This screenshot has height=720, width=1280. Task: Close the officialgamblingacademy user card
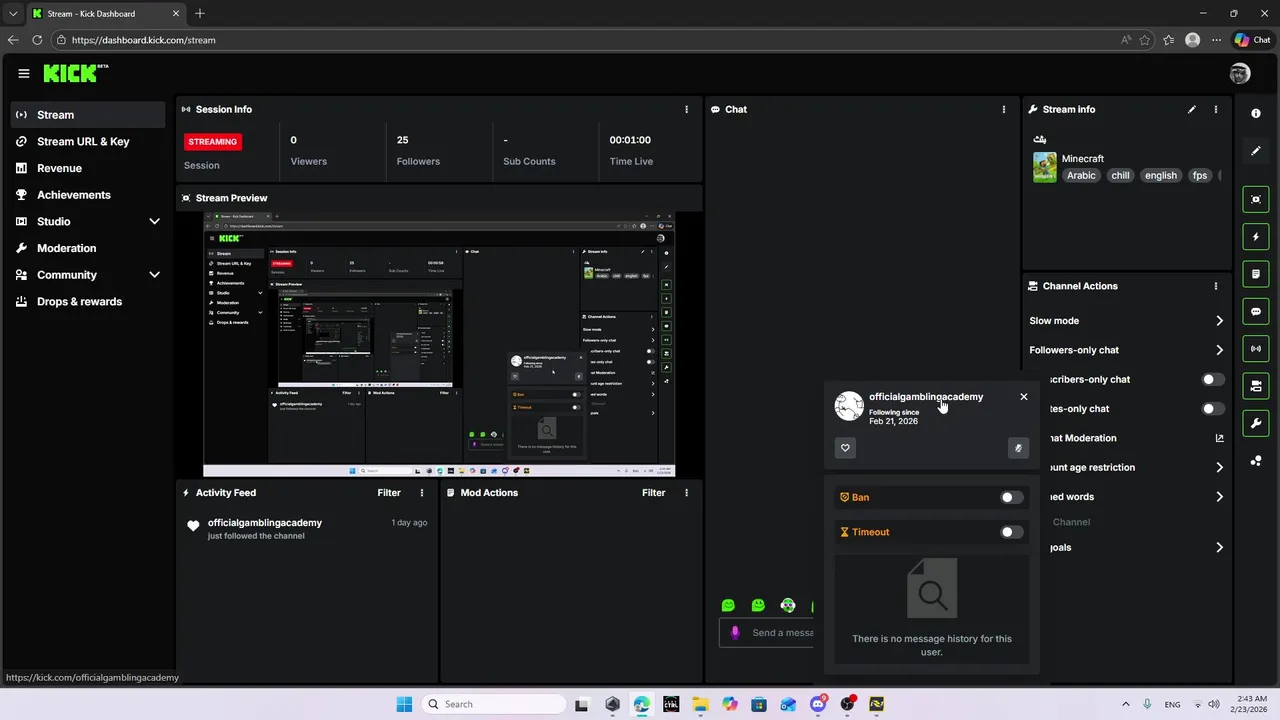1024,397
